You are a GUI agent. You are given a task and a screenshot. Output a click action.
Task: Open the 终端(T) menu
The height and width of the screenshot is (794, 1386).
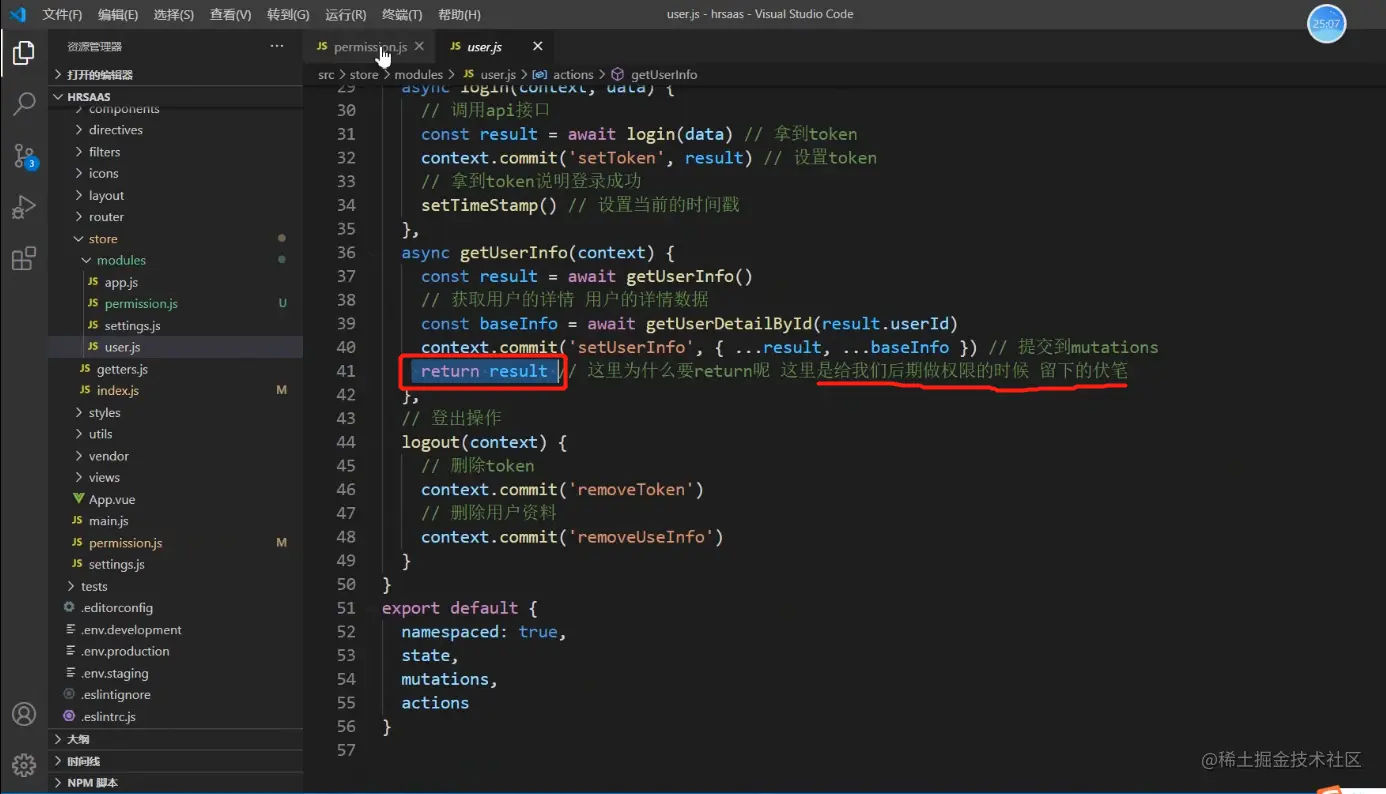pos(402,15)
